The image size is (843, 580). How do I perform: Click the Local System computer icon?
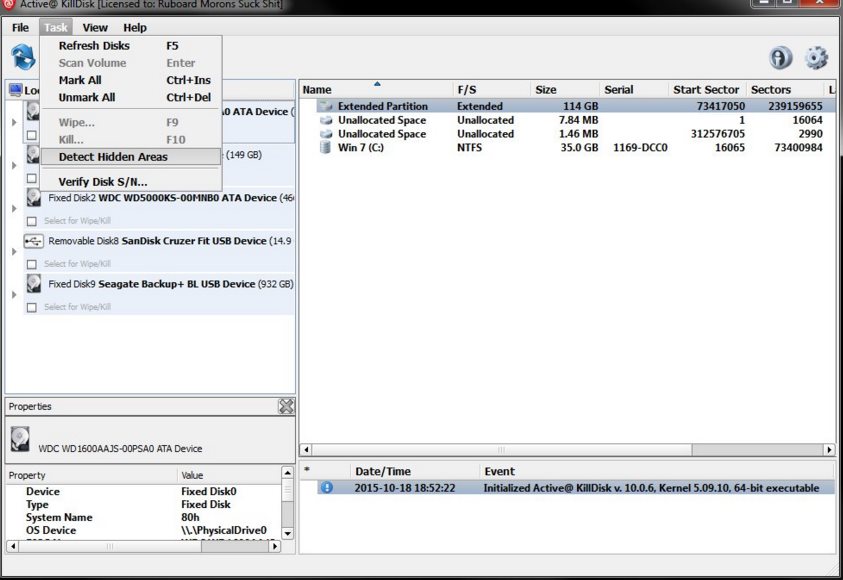(x=16, y=90)
